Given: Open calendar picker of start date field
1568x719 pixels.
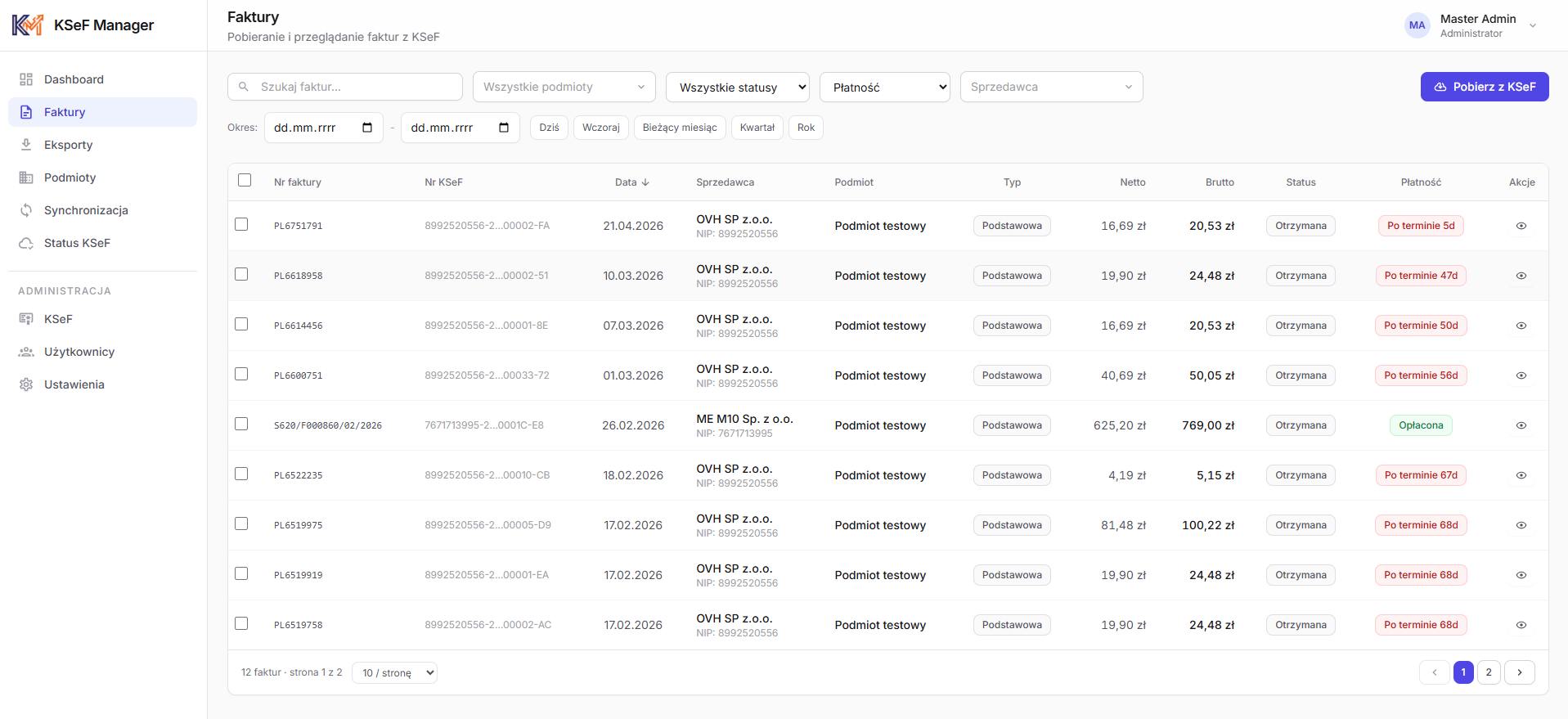Looking at the screenshot, I should [367, 128].
